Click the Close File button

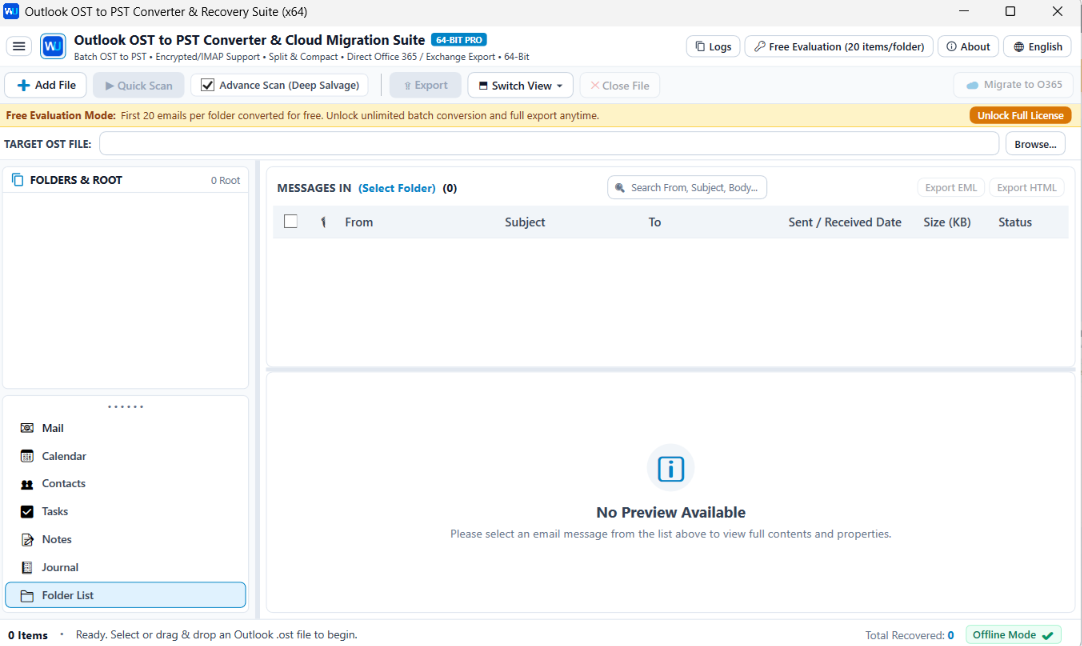620,86
